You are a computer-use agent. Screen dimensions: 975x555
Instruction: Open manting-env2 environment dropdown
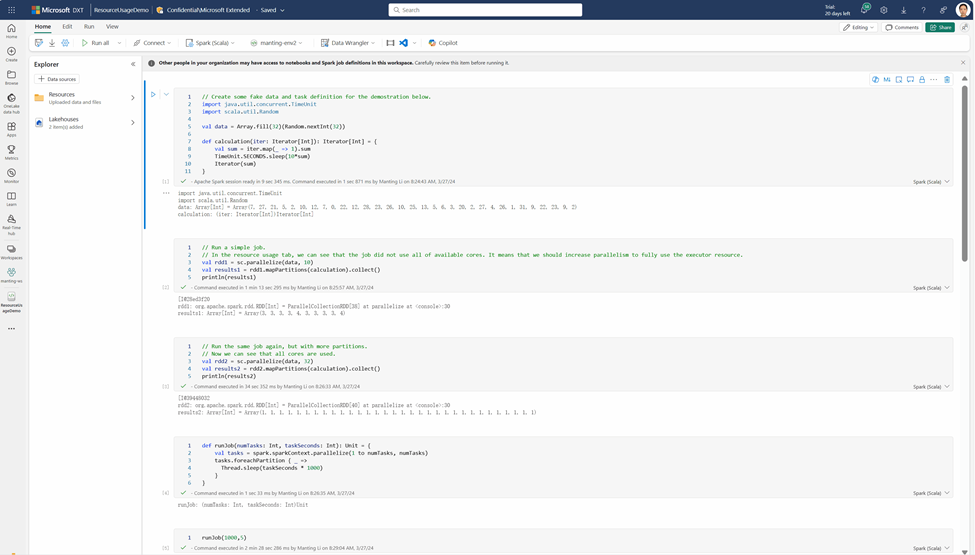[276, 43]
